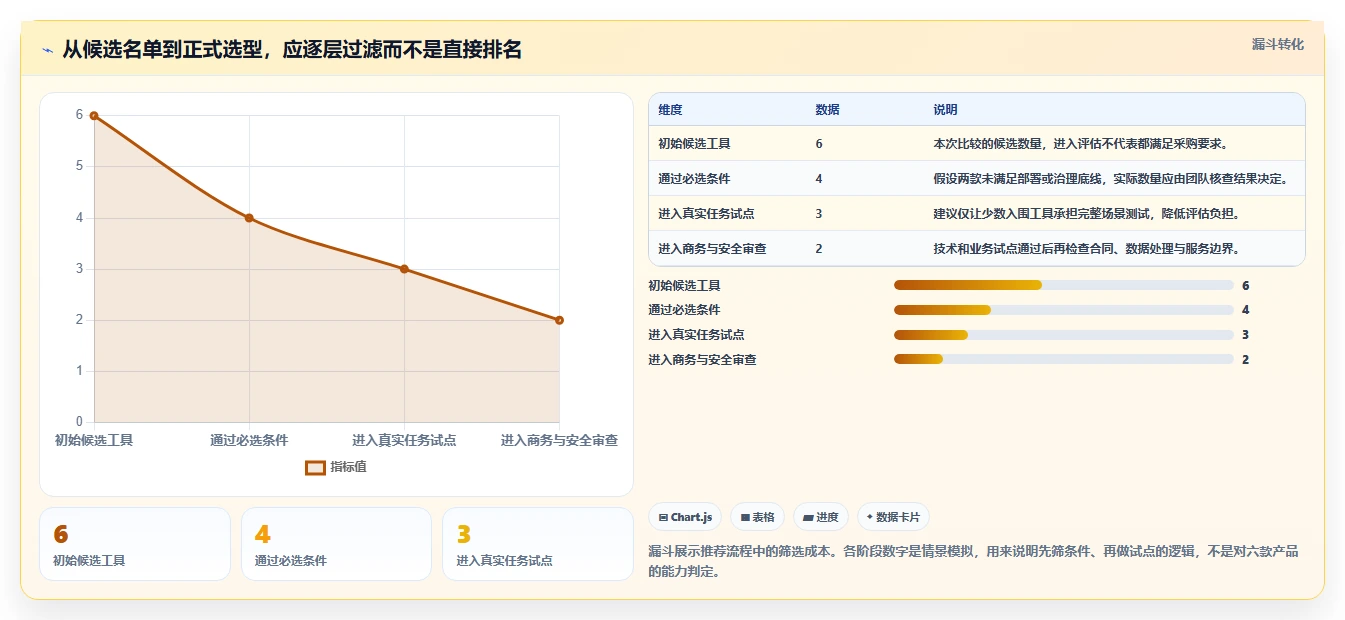The height and width of the screenshot is (620, 1345).
Task: Click x-axis label 进入真实任务试点 in chart
Action: (404, 440)
